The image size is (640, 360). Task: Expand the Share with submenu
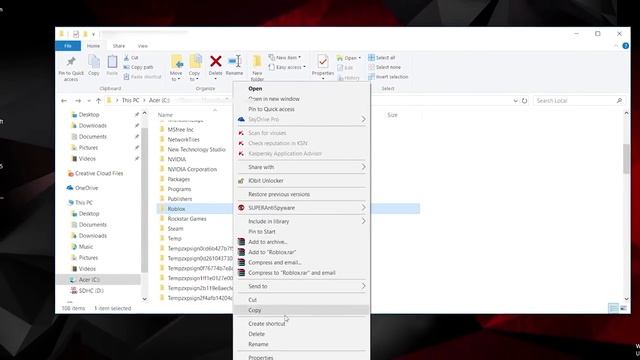pos(301,167)
